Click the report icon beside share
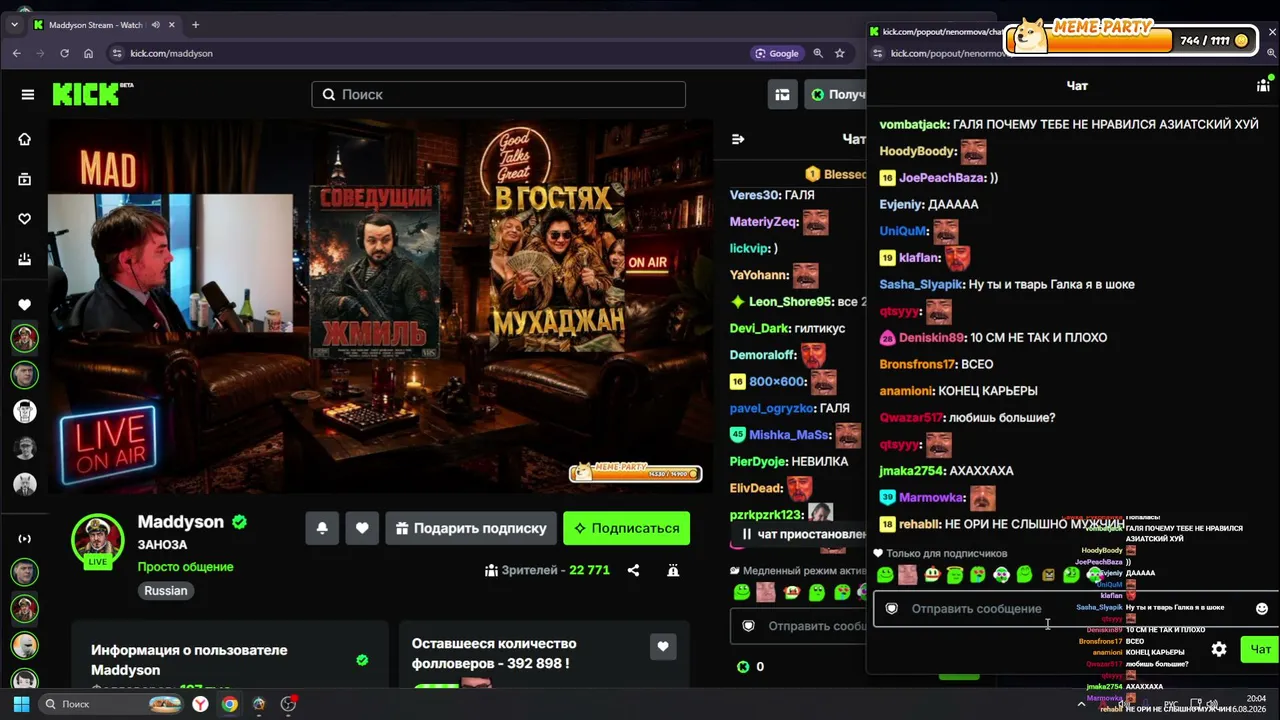 tap(673, 570)
